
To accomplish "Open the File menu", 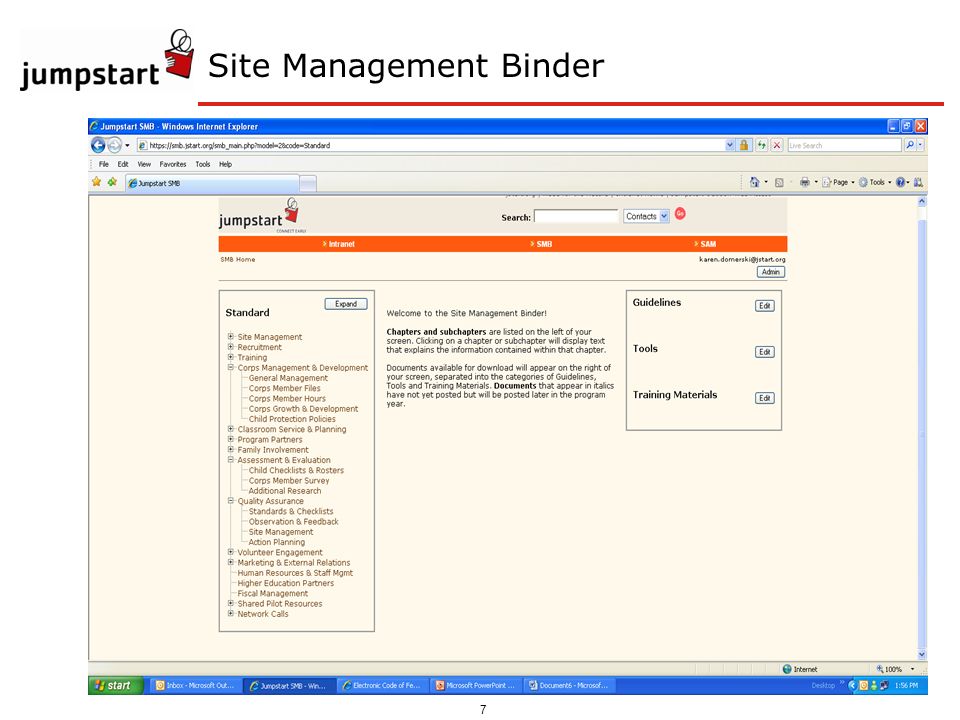I will (x=103, y=164).
